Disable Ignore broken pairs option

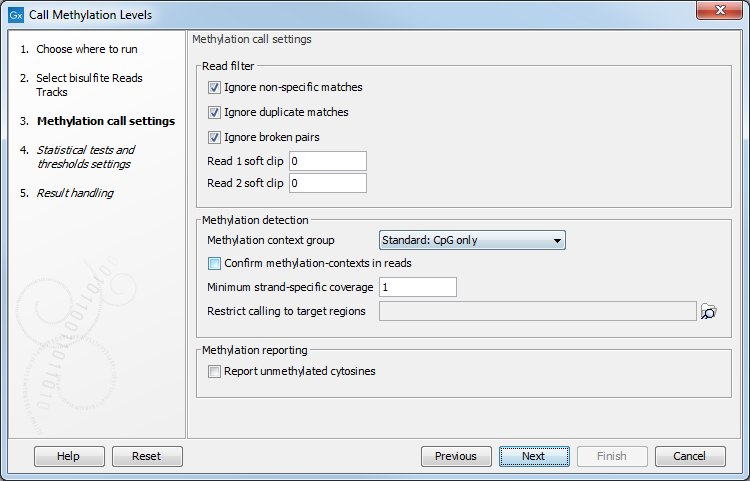214,137
